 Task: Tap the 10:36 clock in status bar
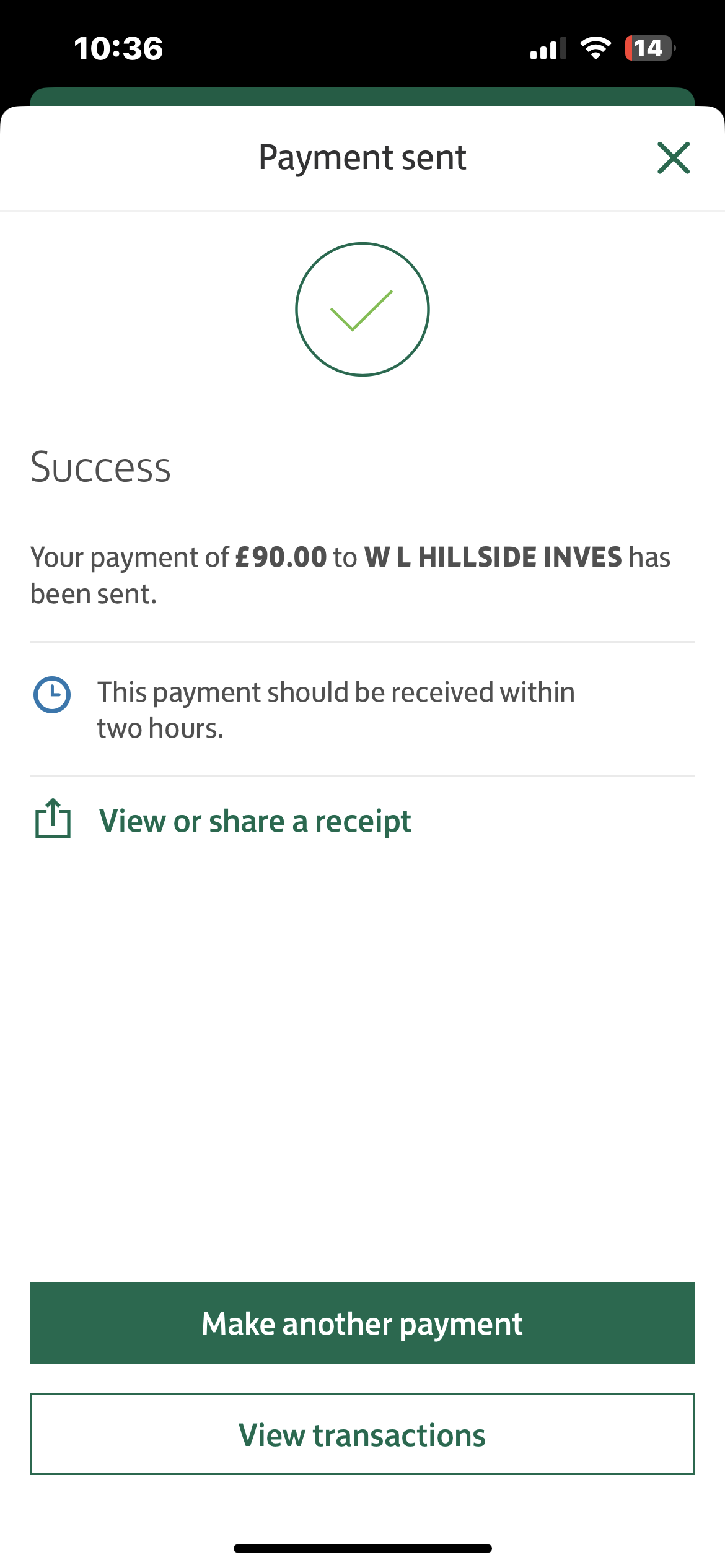[x=118, y=48]
